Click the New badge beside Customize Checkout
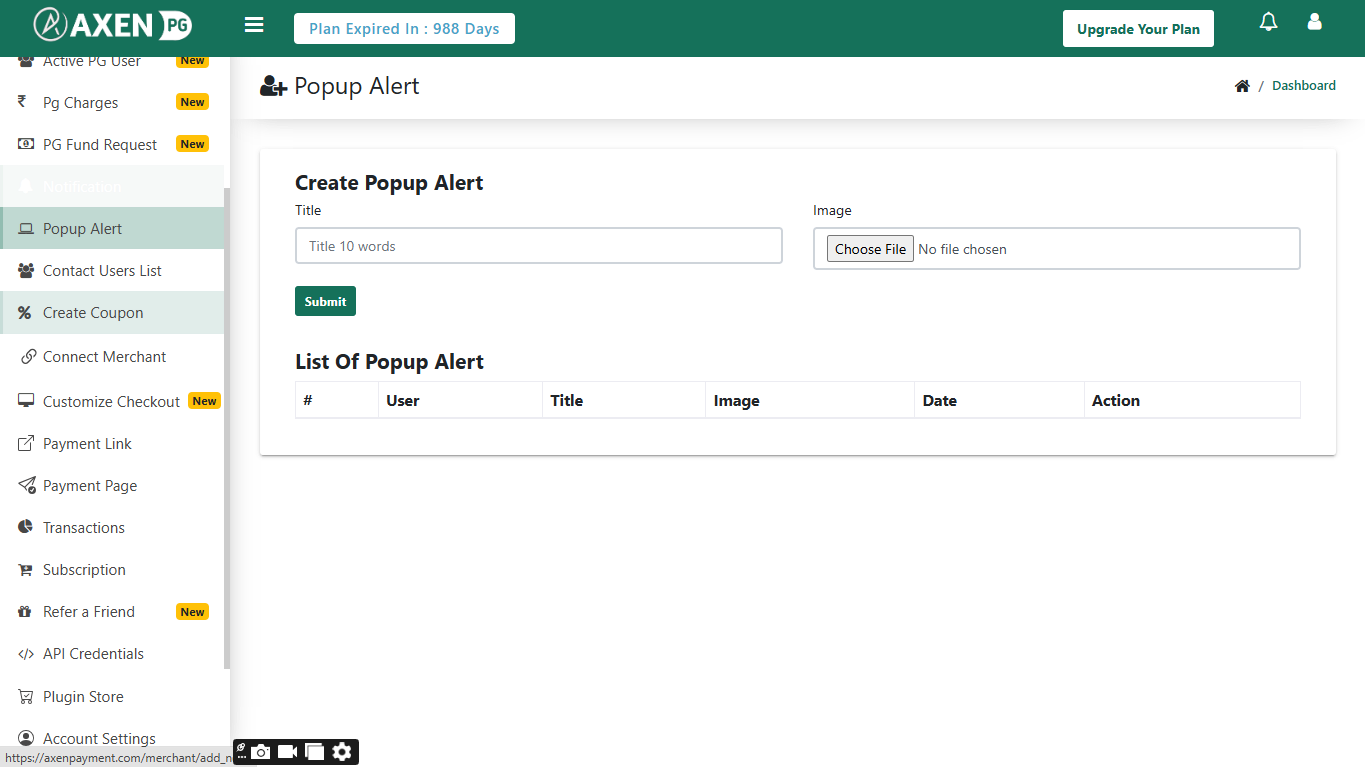1365x767 pixels. pos(204,401)
